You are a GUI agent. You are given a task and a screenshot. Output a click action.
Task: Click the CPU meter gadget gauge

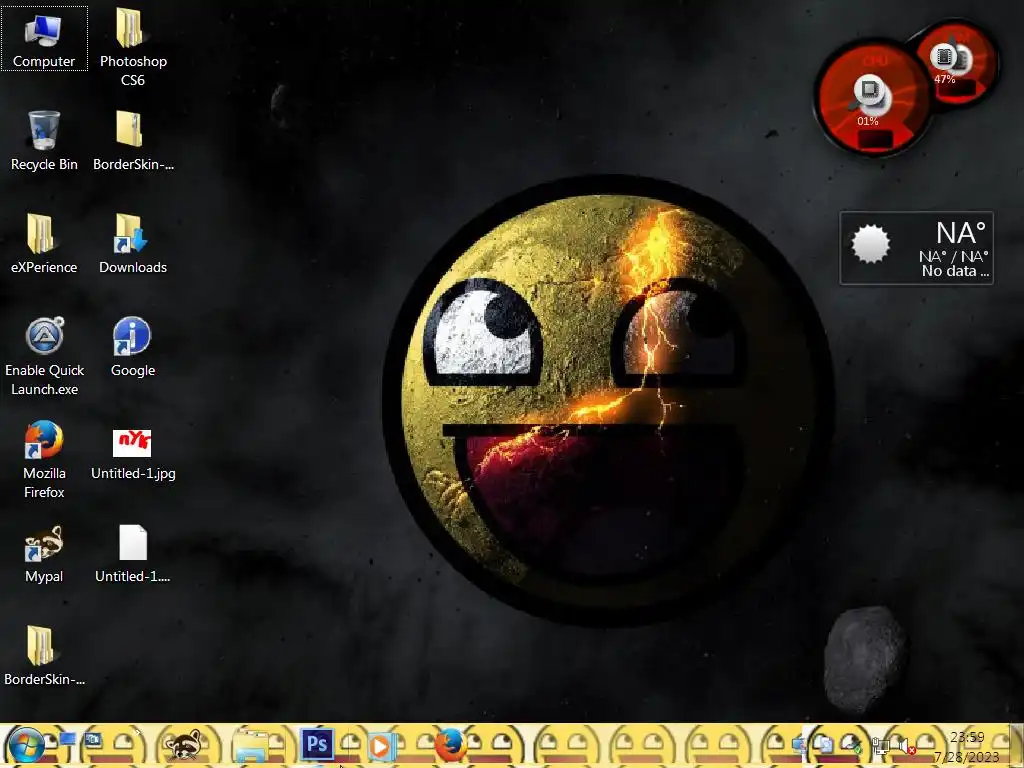coord(871,98)
